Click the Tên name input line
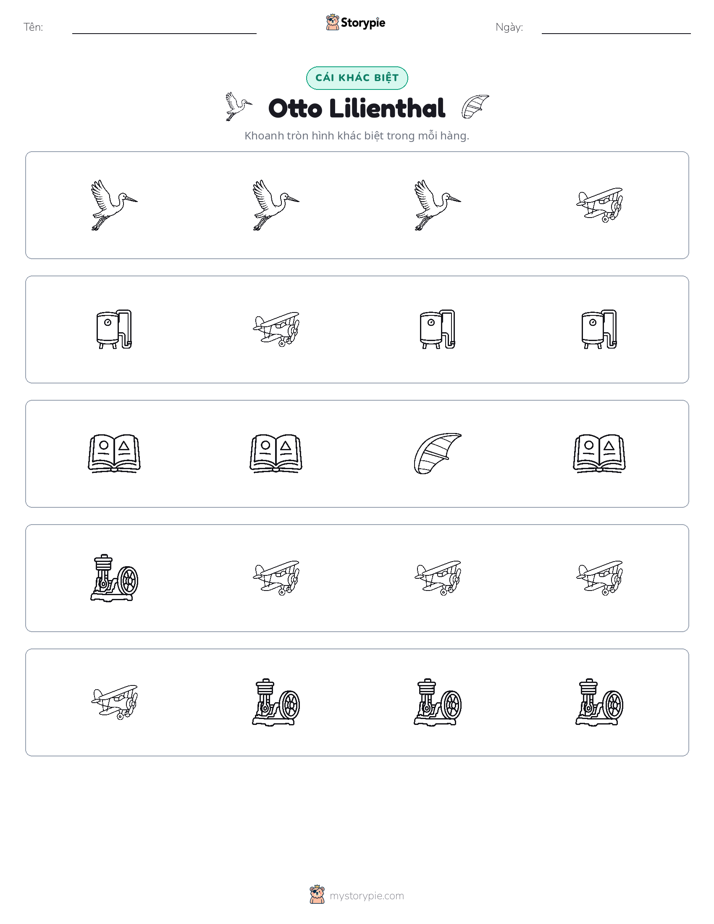The height and width of the screenshot is (924, 714). point(164,28)
